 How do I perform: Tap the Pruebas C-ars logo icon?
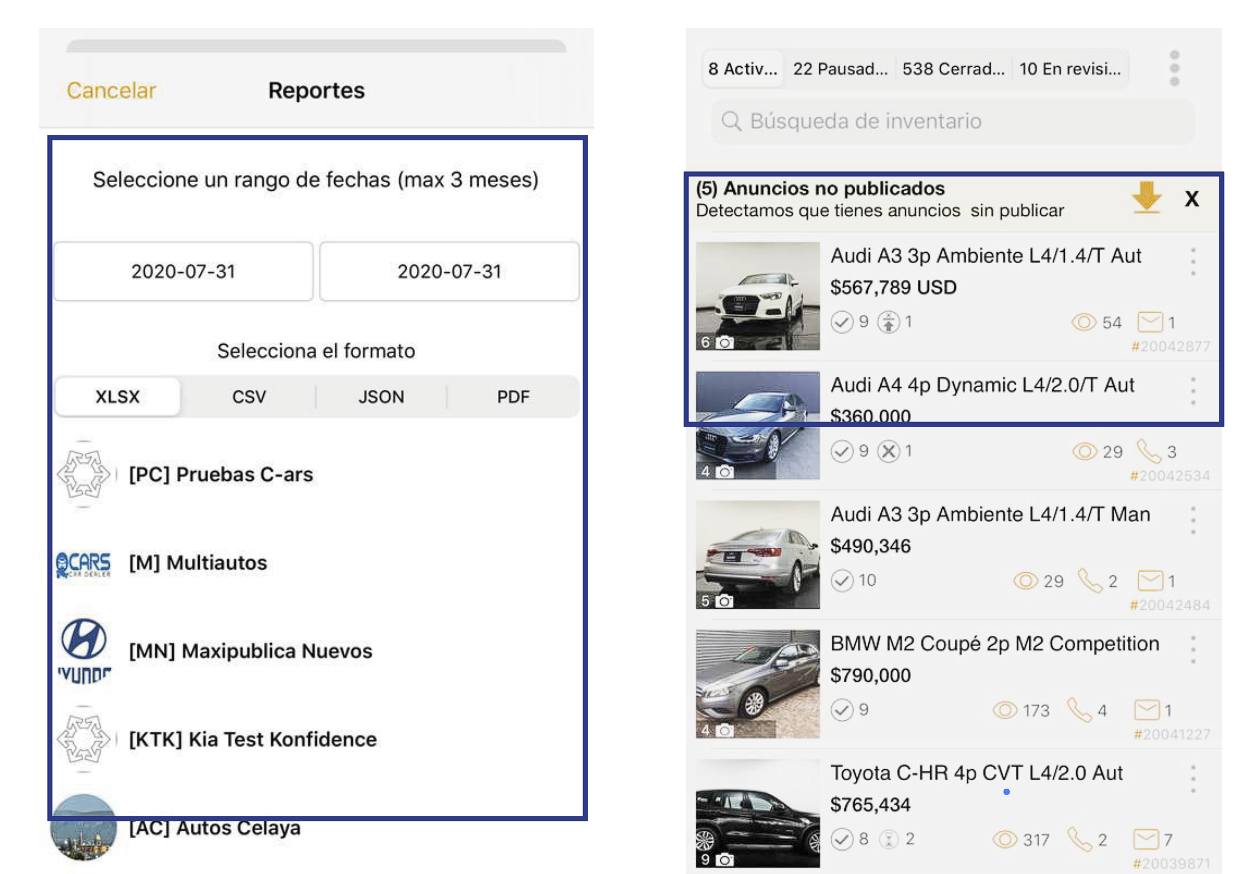83,475
